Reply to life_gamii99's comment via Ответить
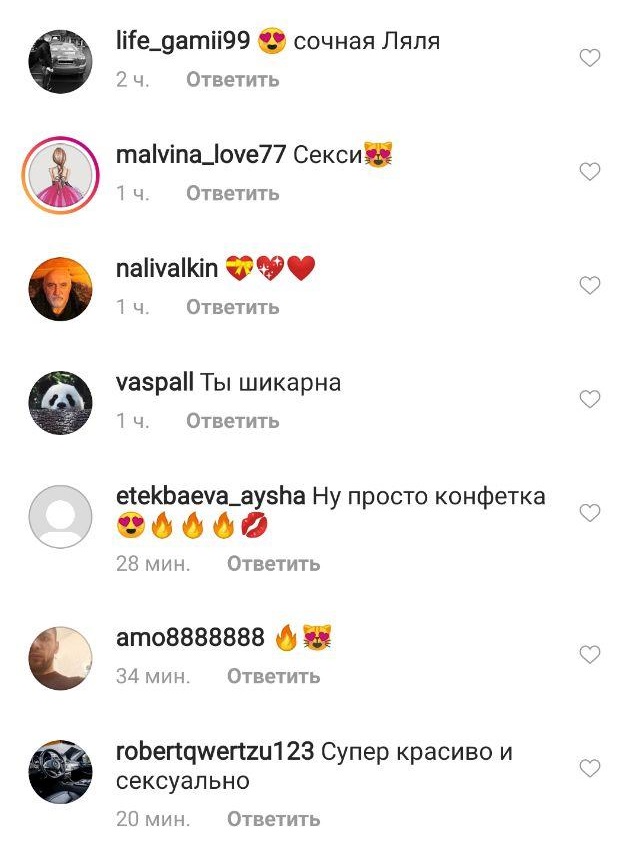634x851 pixels. [233, 80]
